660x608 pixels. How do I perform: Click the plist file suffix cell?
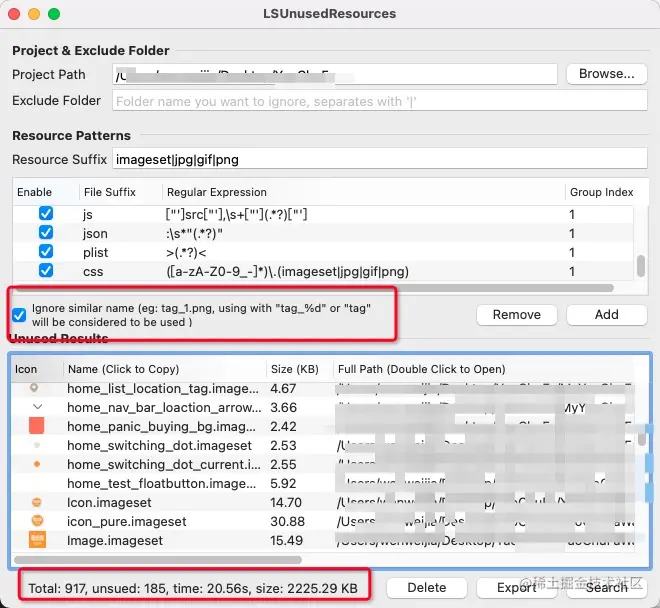click(x=96, y=253)
